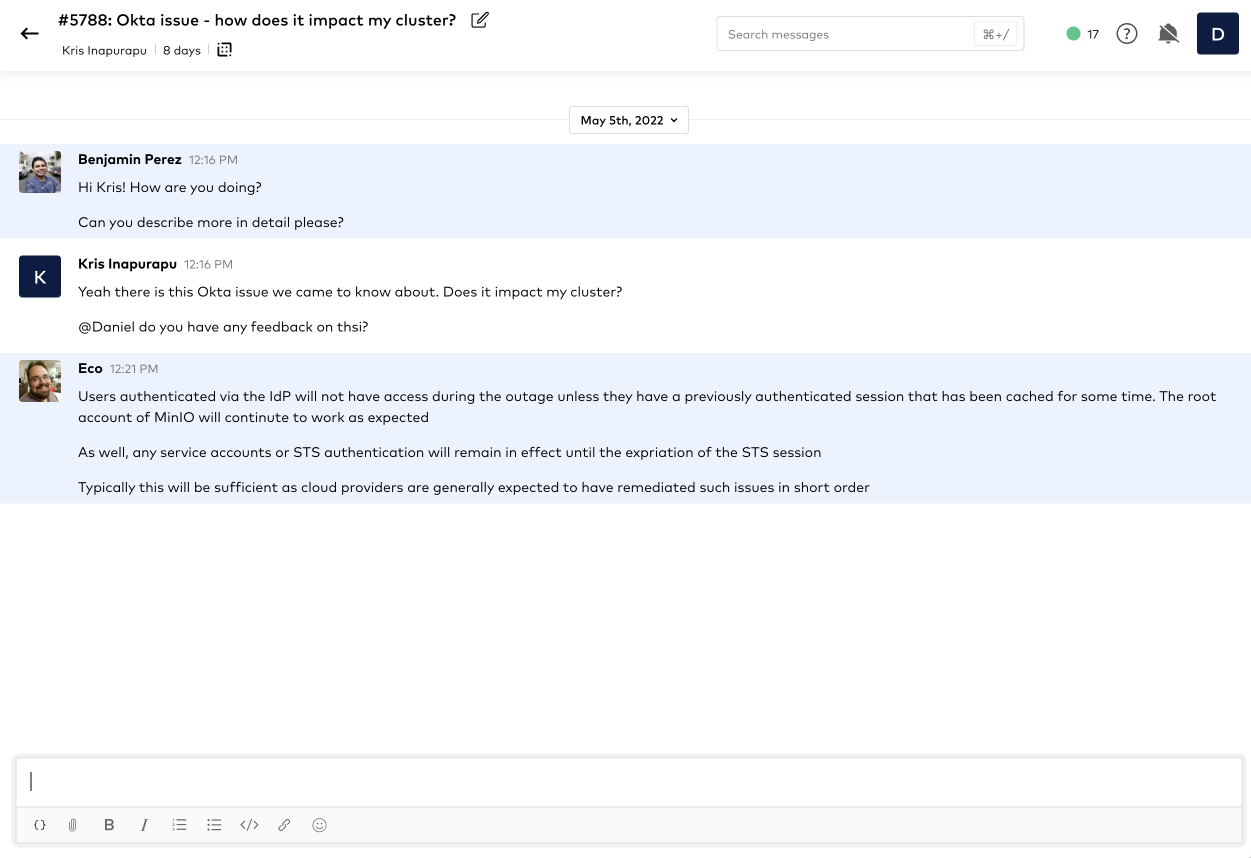Open the D user profile avatar

[1217, 34]
